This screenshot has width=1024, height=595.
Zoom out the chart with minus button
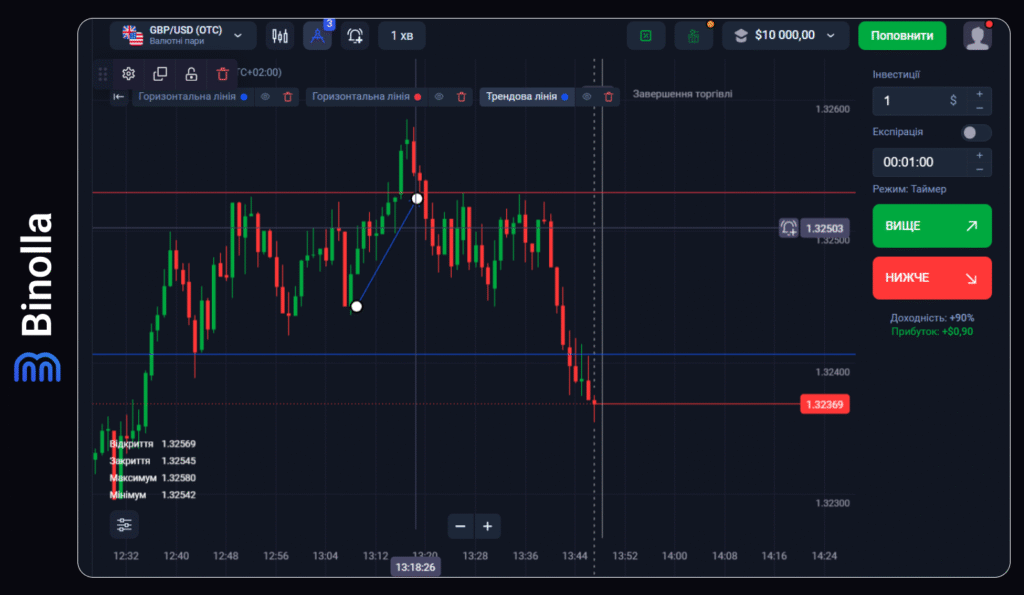pos(461,526)
